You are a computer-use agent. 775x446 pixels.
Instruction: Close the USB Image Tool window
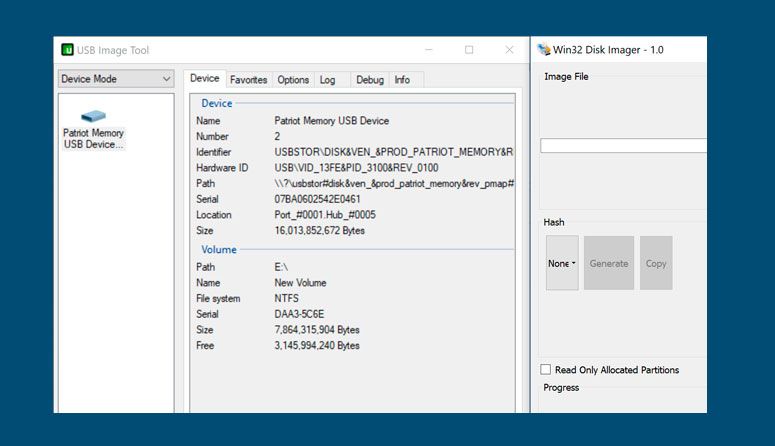point(510,49)
